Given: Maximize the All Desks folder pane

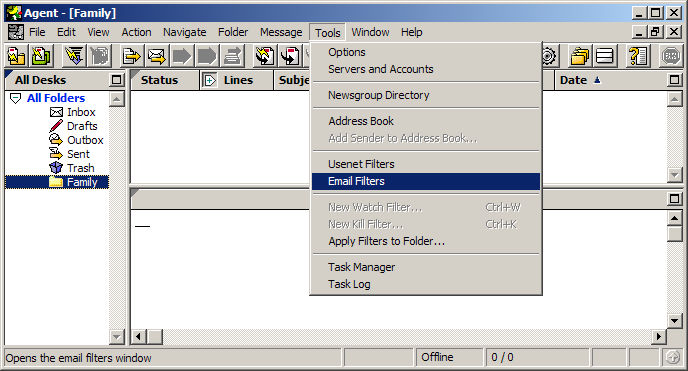Looking at the screenshot, I should (x=116, y=80).
